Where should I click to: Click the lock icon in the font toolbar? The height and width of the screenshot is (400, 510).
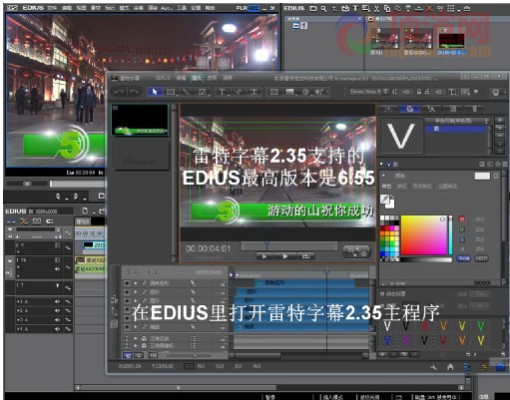click(x=419, y=92)
